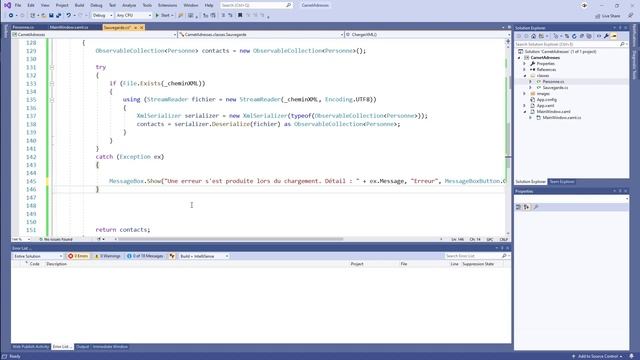This screenshot has width=640, height=360.
Task: Click the Save All toolbar icon
Action: pyautogui.click(x=58, y=16)
